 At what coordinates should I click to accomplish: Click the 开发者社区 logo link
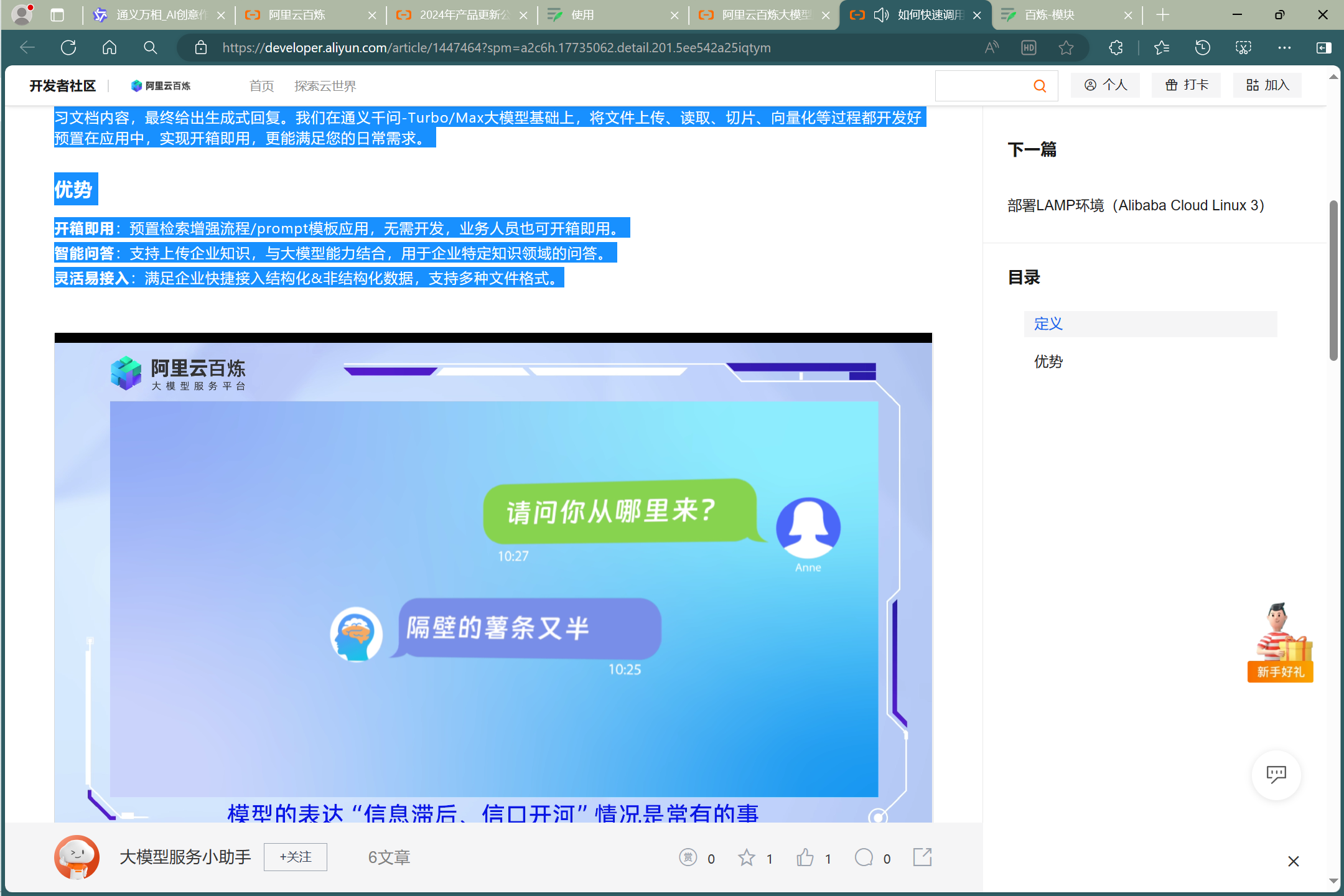[x=63, y=86]
